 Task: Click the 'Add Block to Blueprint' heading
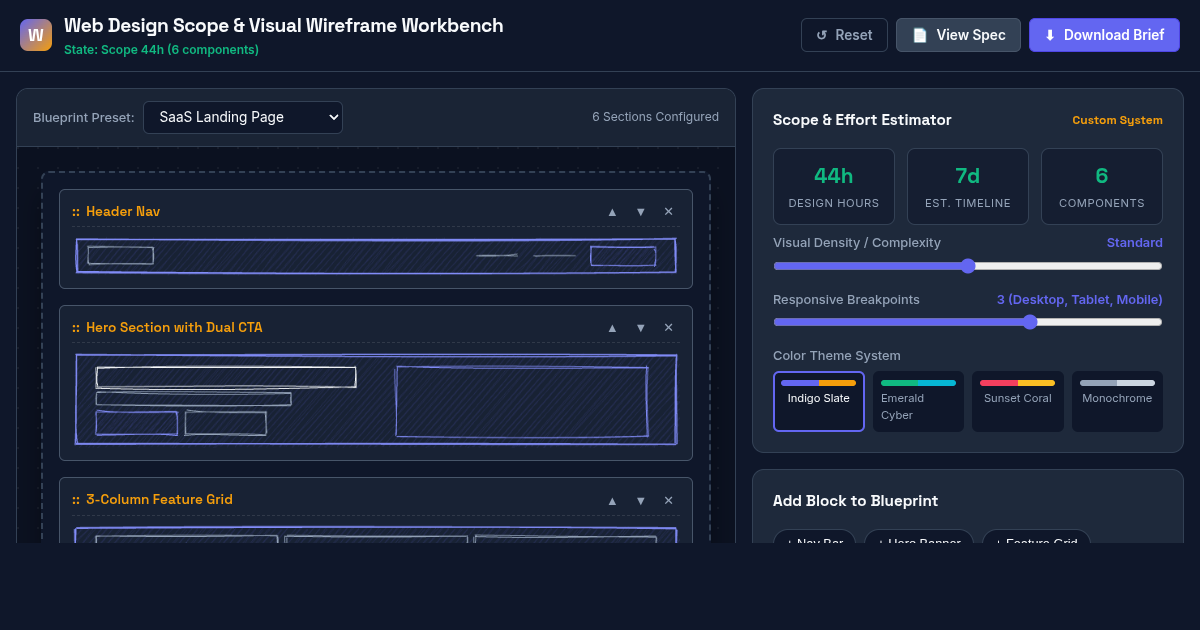pos(855,501)
